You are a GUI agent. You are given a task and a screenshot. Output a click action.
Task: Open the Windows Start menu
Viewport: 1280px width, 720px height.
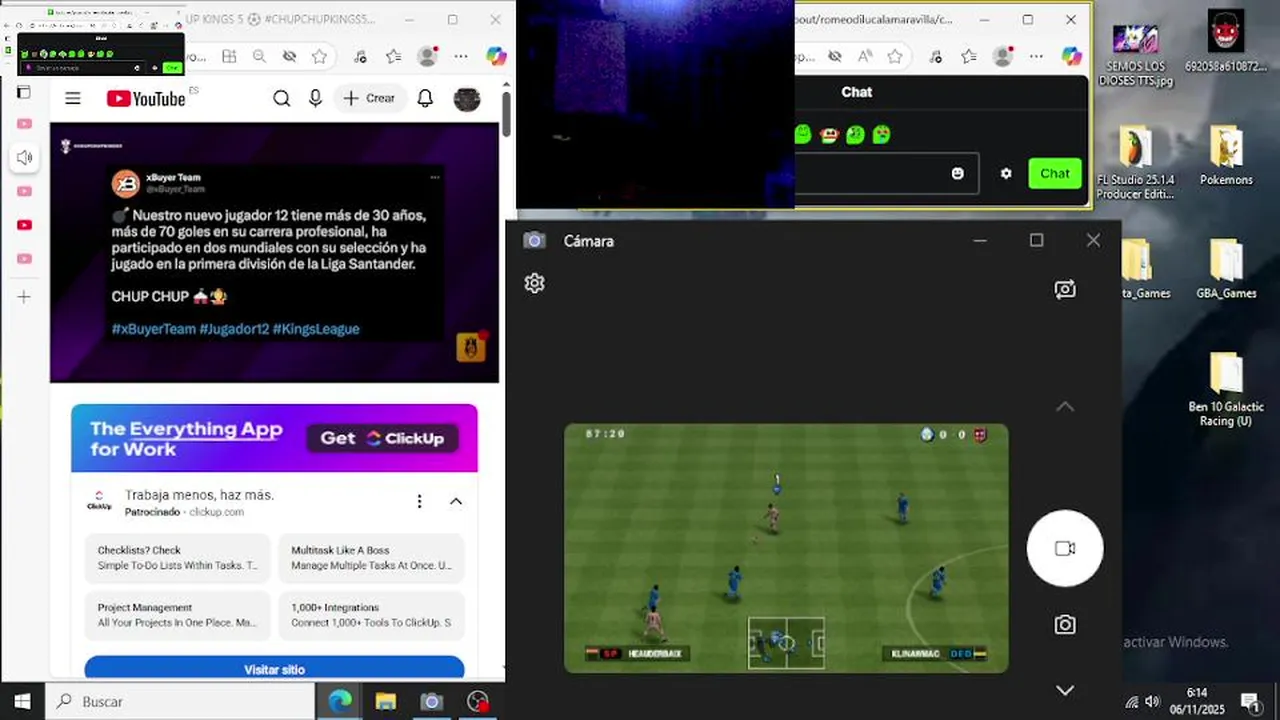point(22,702)
